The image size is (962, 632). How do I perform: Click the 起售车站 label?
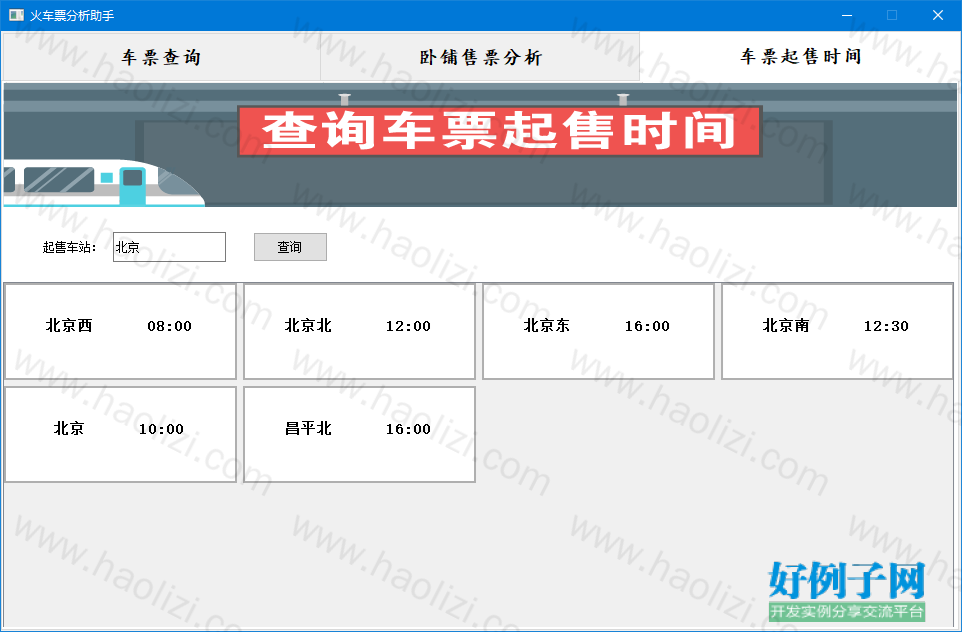[x=69, y=247]
